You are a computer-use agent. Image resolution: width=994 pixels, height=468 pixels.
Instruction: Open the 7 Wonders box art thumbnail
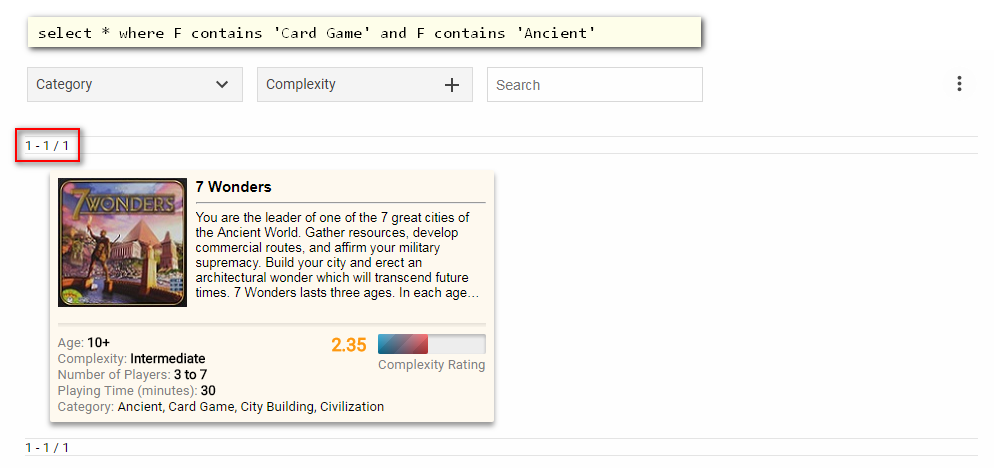[x=122, y=242]
